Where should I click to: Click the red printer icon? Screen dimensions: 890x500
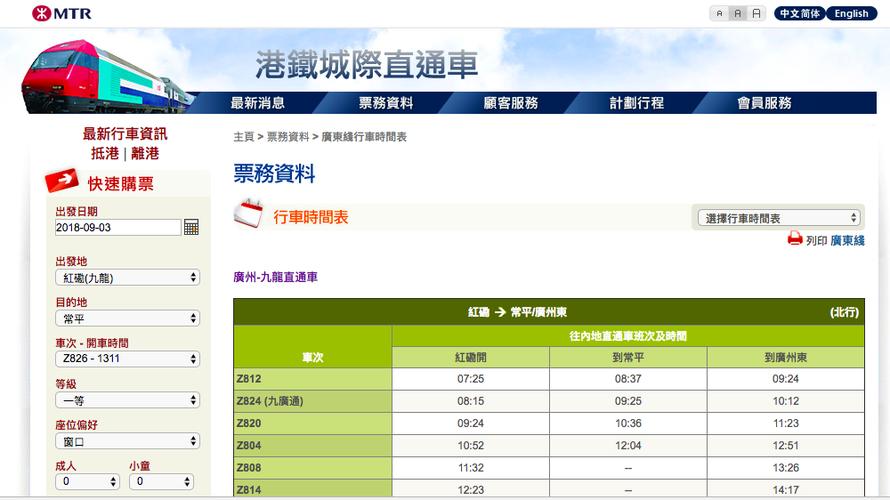795,238
